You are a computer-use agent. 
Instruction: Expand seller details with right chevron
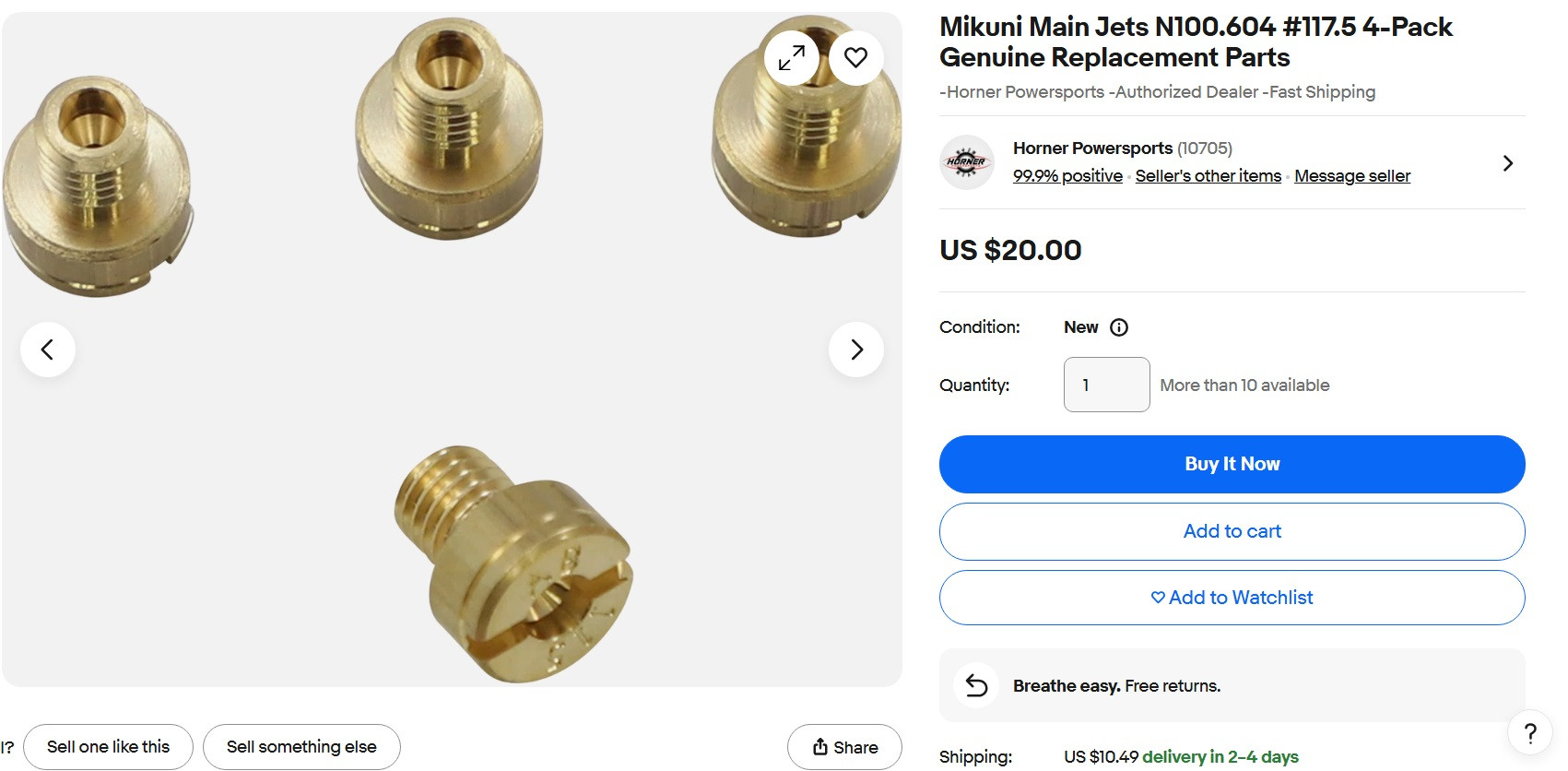click(x=1507, y=163)
